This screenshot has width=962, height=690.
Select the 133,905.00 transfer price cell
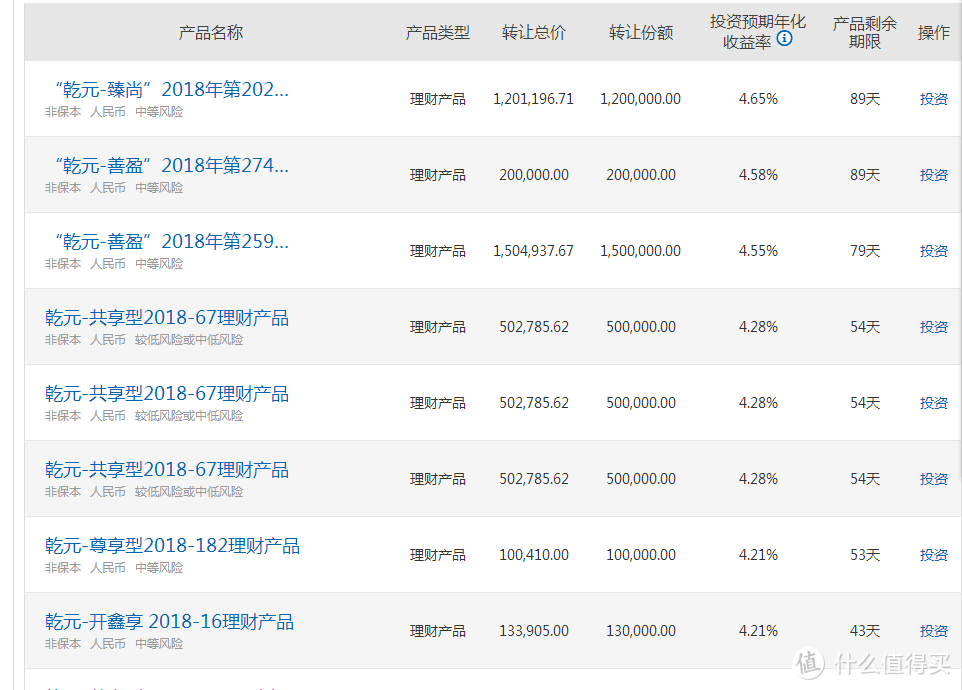pos(533,631)
